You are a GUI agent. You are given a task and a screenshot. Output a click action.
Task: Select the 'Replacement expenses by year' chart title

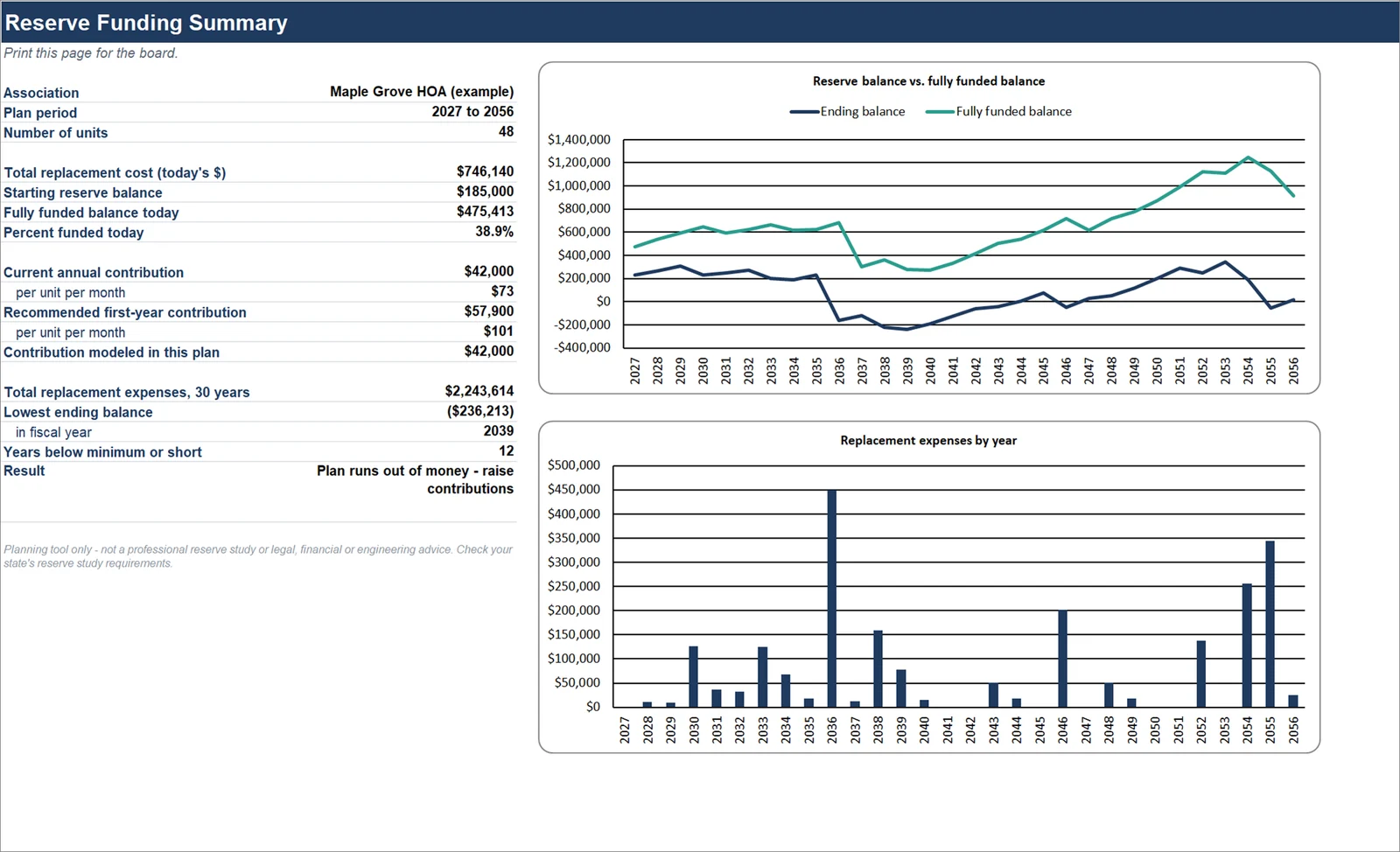(928, 441)
